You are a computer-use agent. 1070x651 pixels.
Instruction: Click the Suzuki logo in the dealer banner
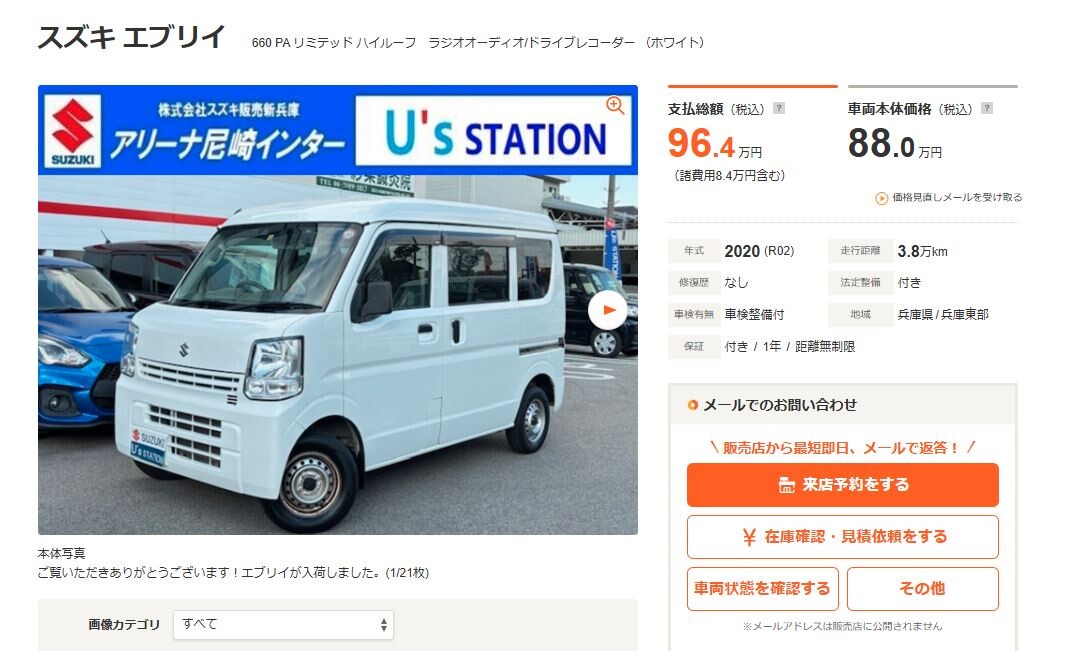coord(72,130)
